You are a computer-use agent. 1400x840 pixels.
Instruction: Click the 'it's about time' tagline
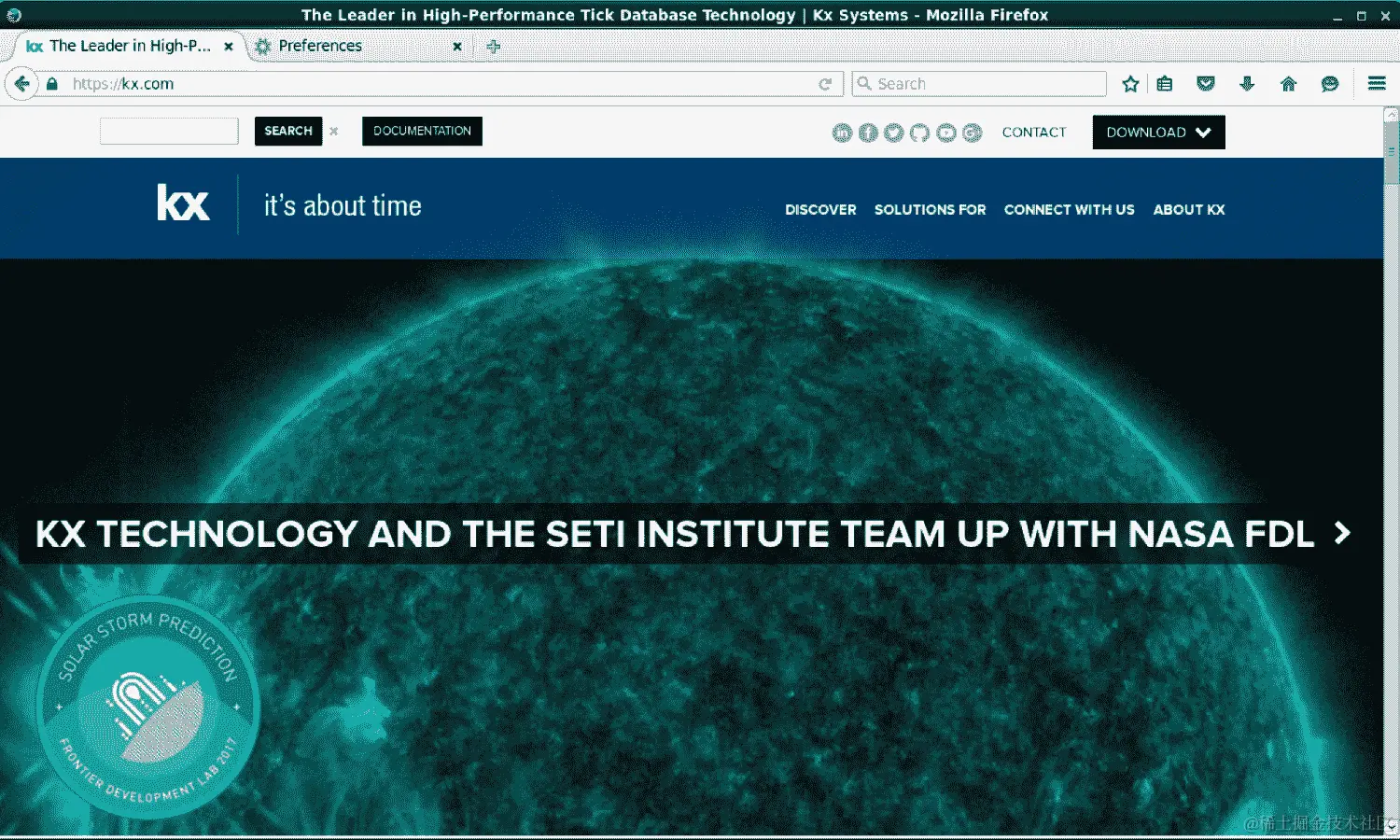pos(343,206)
